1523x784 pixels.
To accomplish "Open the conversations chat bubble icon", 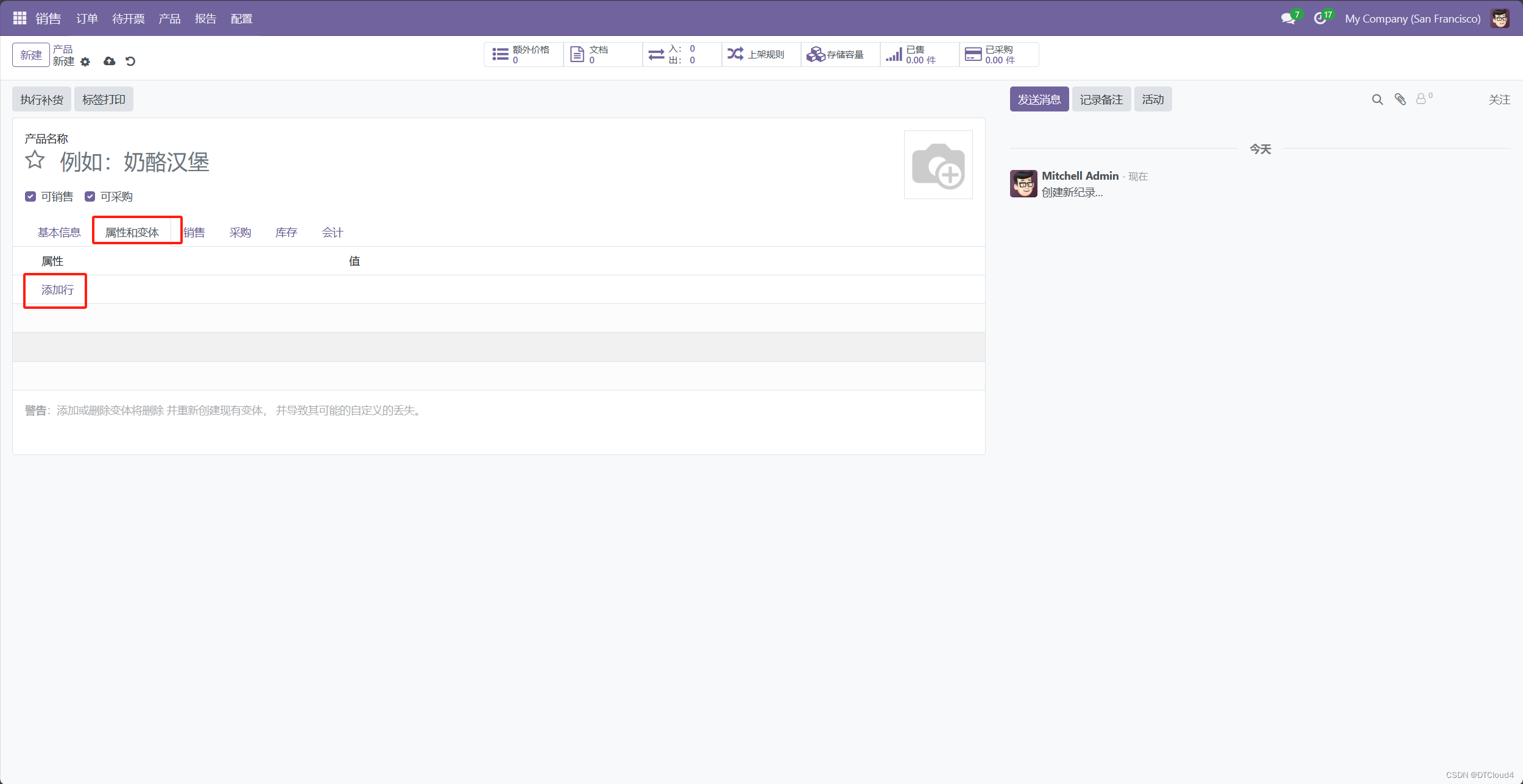I will tap(1288, 19).
